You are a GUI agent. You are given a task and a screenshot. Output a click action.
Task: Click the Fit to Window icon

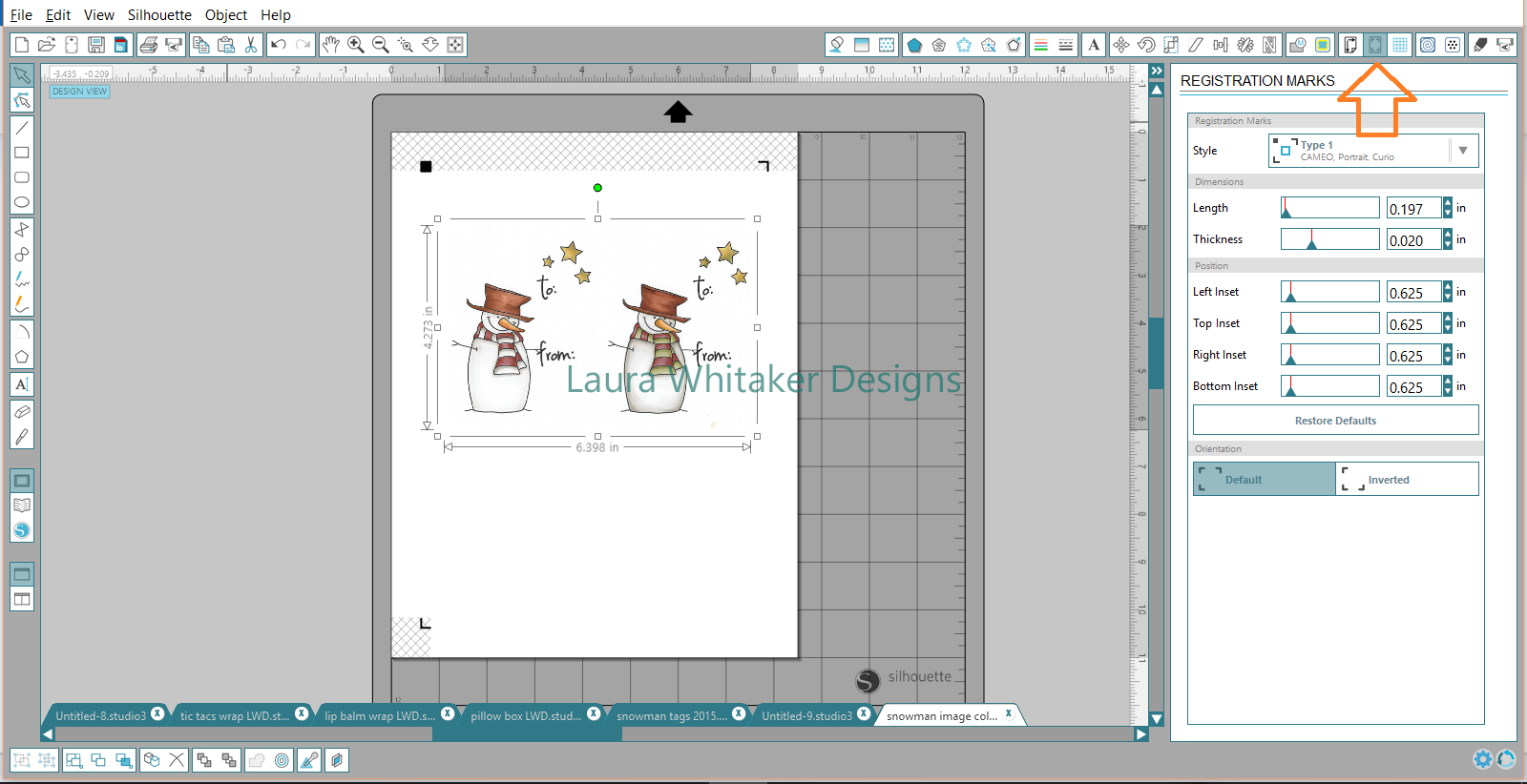tap(455, 45)
